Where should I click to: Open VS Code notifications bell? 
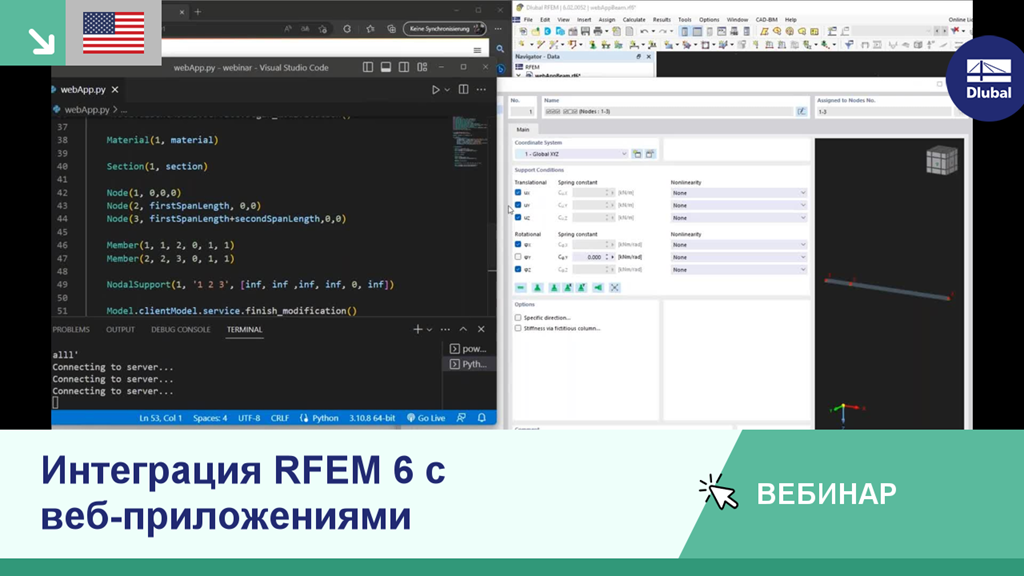482,418
